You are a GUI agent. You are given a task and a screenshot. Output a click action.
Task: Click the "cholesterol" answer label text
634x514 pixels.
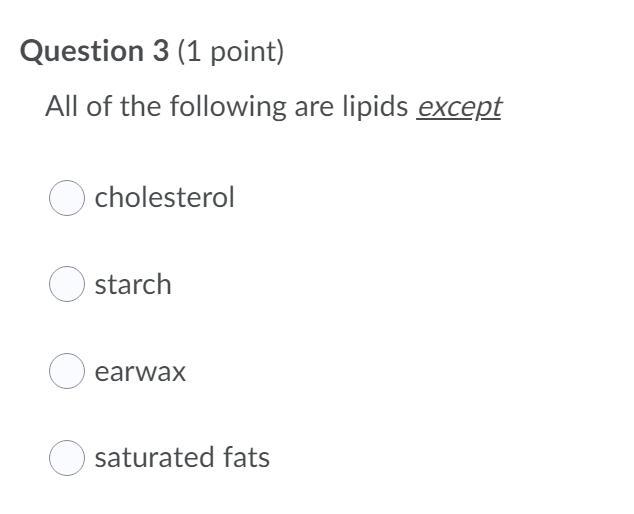tap(164, 197)
